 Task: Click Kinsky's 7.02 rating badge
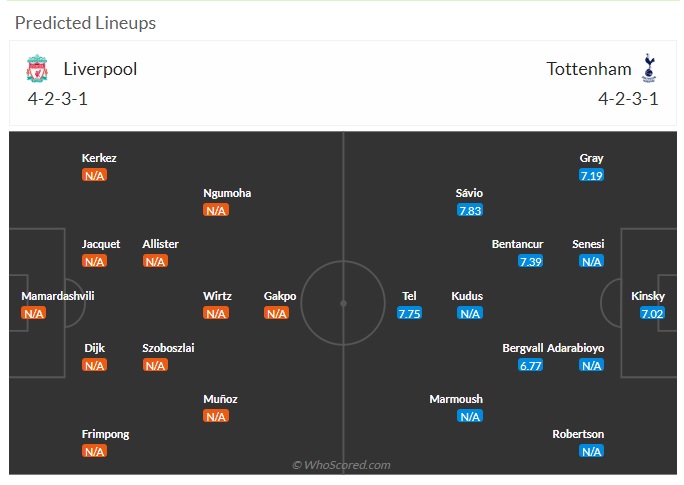652,314
